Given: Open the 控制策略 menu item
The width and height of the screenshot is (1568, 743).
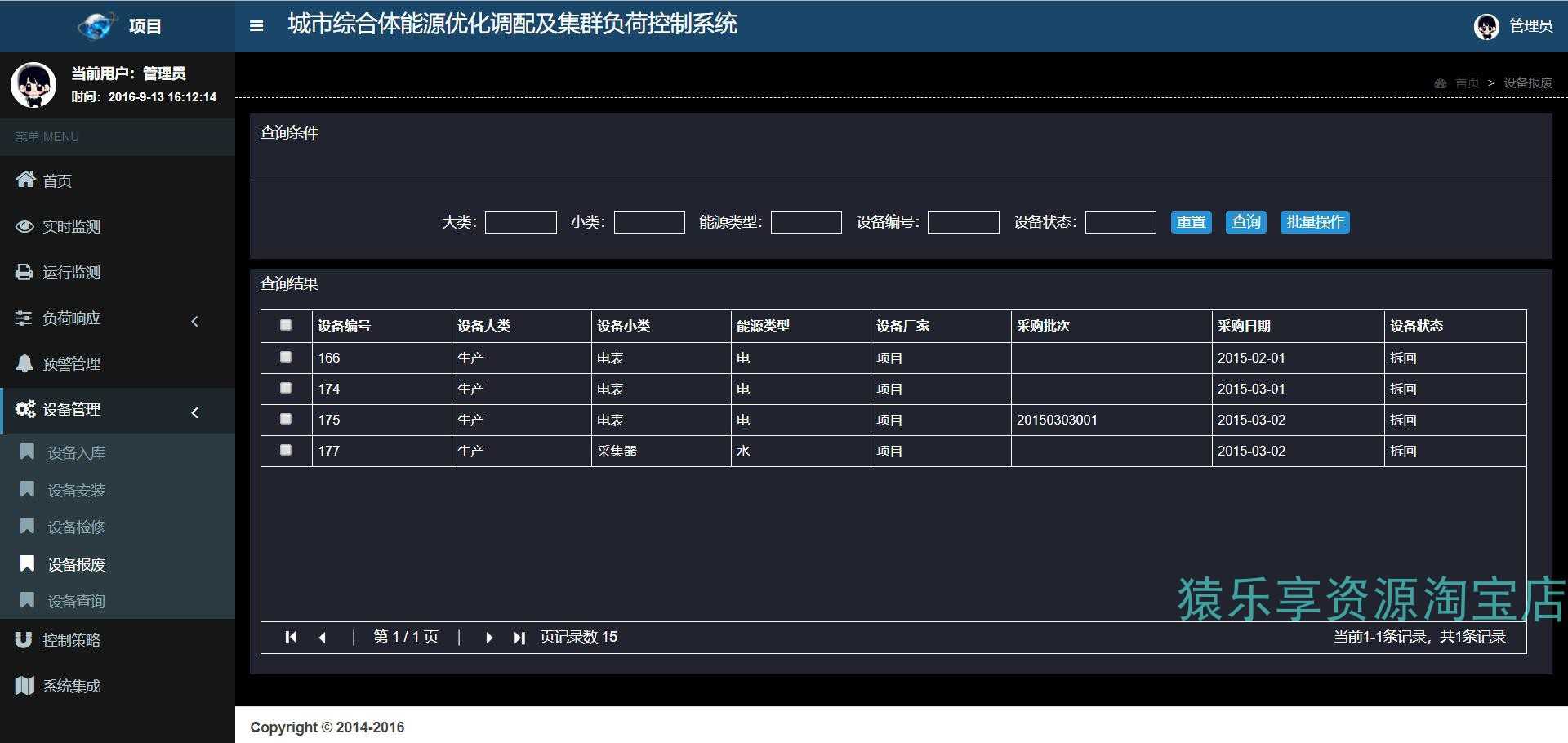Looking at the screenshot, I should [x=118, y=640].
